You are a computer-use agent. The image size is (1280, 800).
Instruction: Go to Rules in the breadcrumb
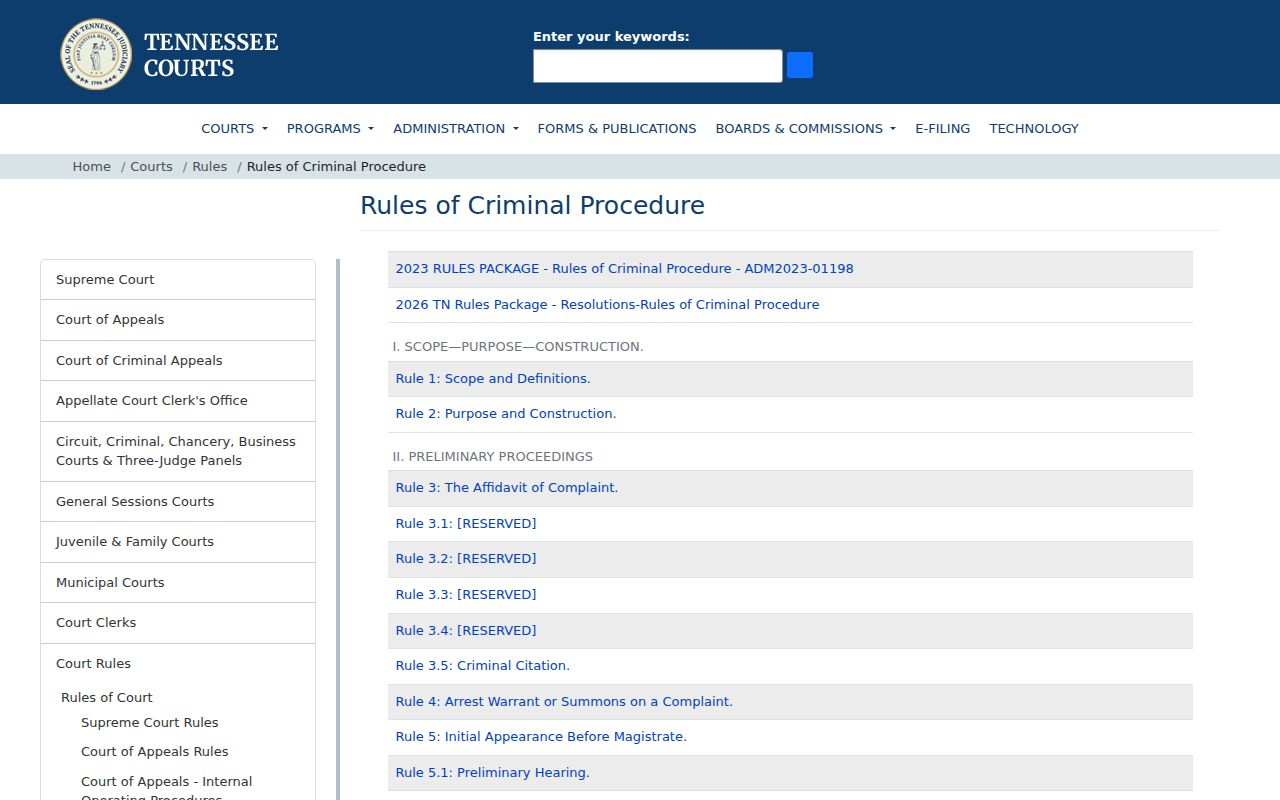point(209,167)
